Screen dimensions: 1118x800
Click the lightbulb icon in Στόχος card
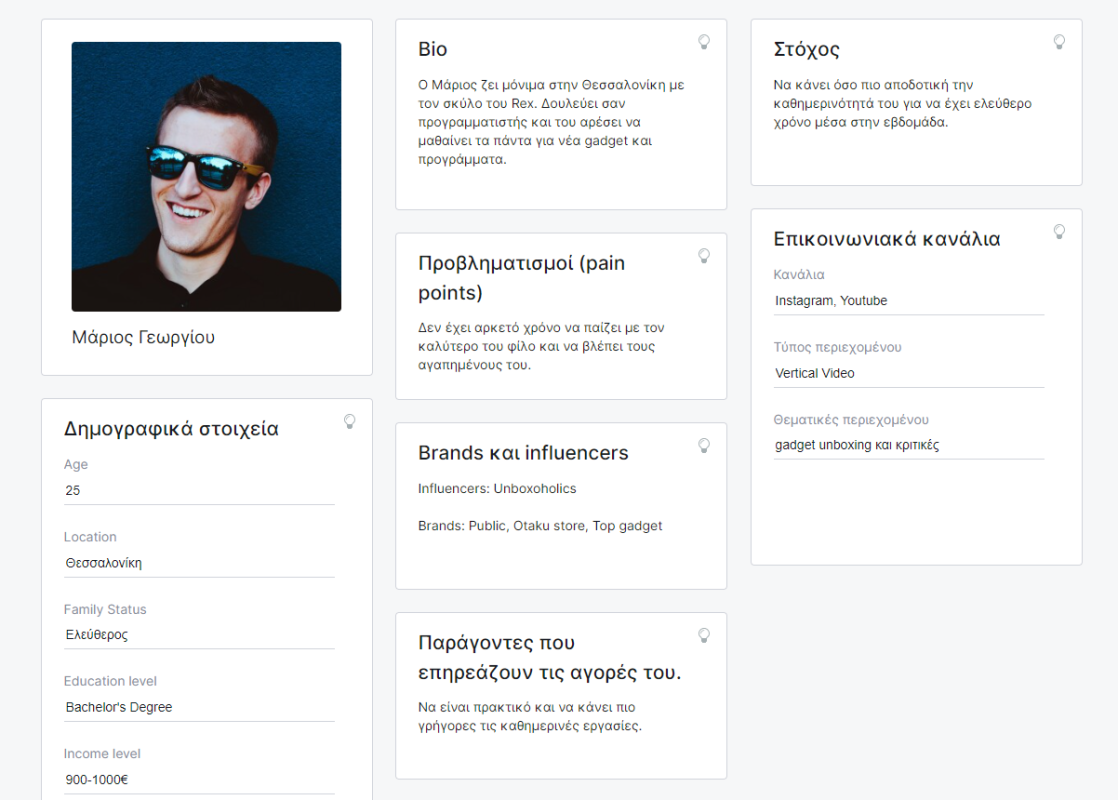(x=1060, y=42)
